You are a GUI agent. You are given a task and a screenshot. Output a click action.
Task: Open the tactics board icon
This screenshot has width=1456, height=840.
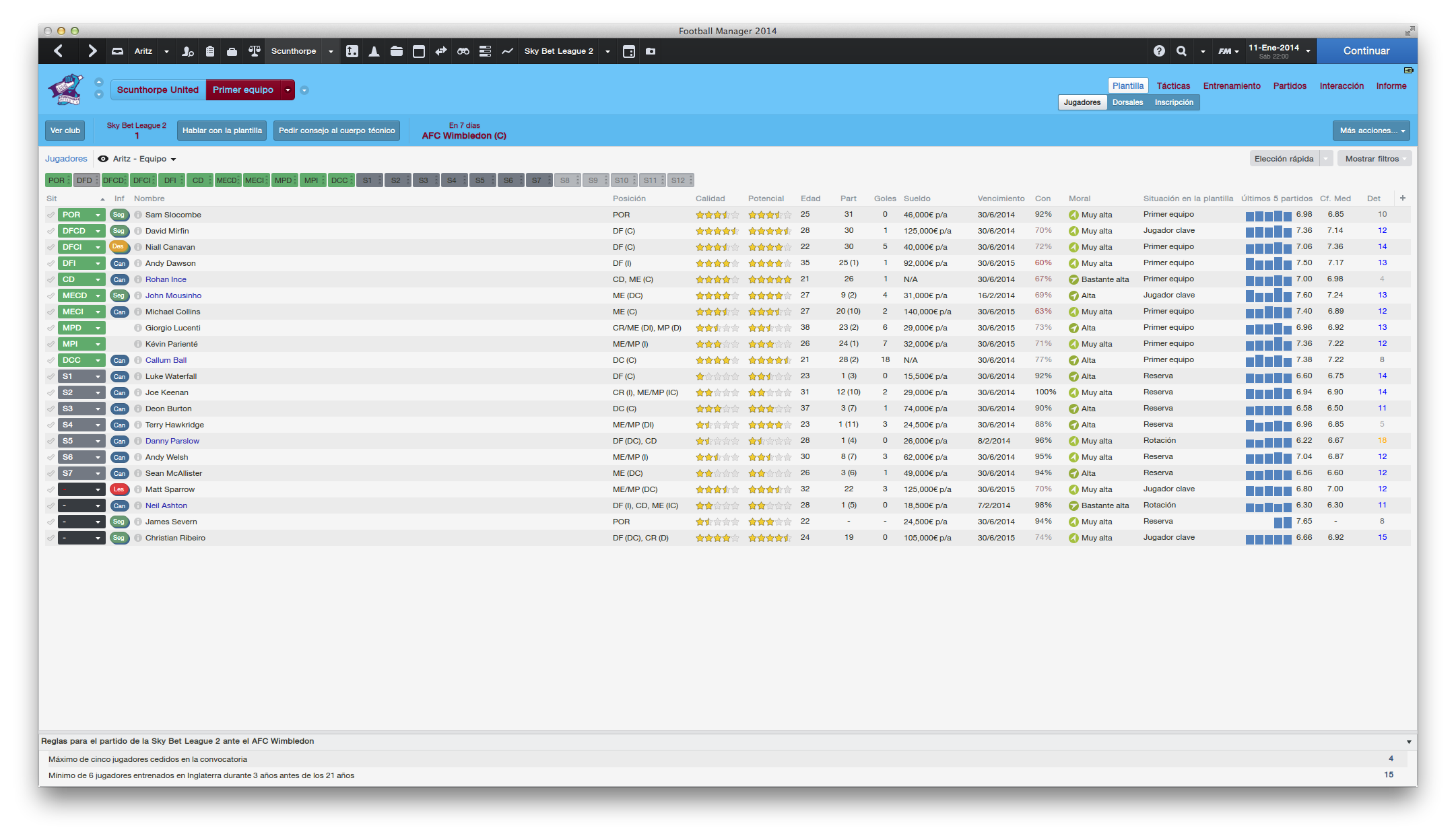(352, 51)
